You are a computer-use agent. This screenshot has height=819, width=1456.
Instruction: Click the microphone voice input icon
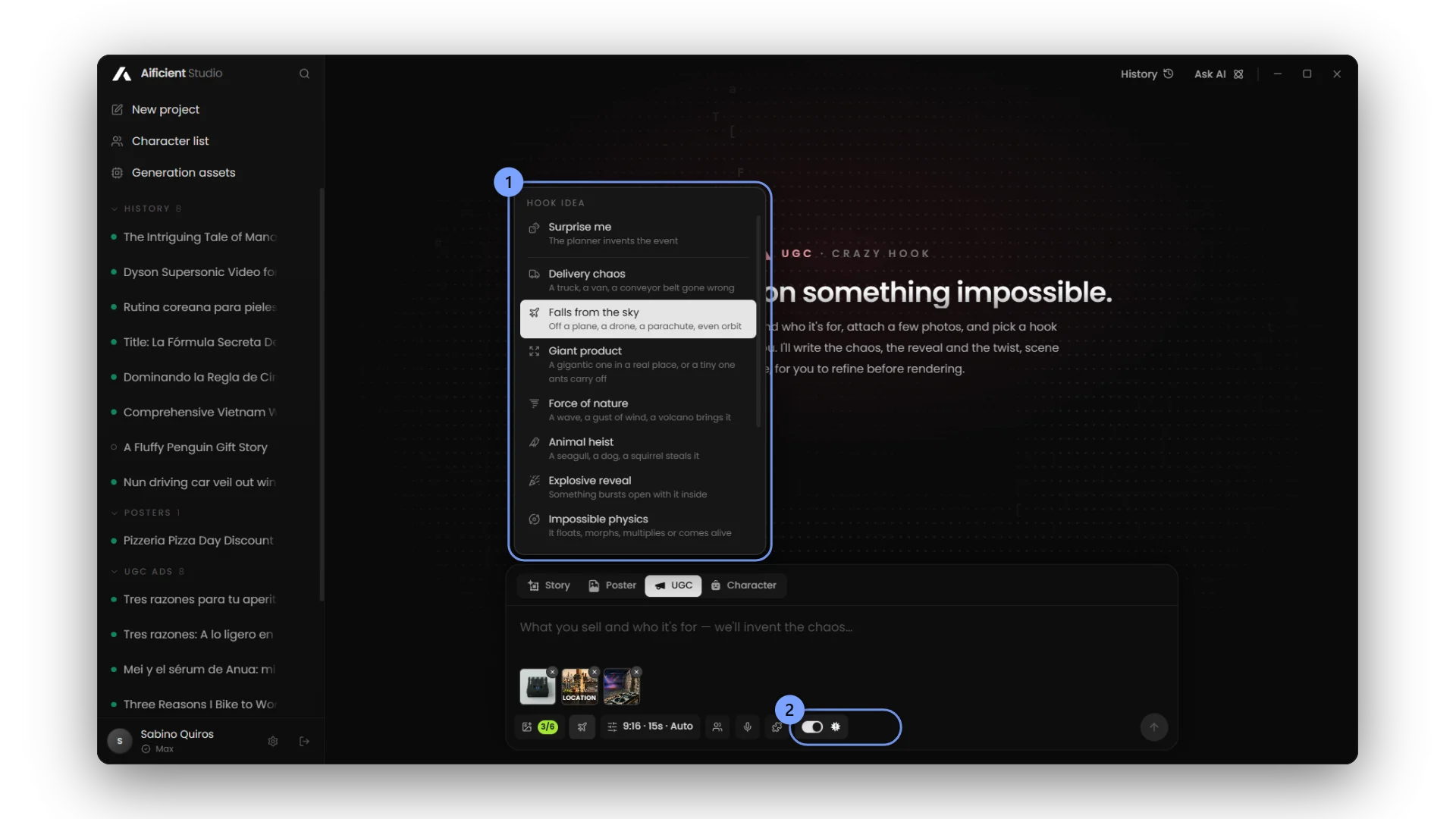748,727
